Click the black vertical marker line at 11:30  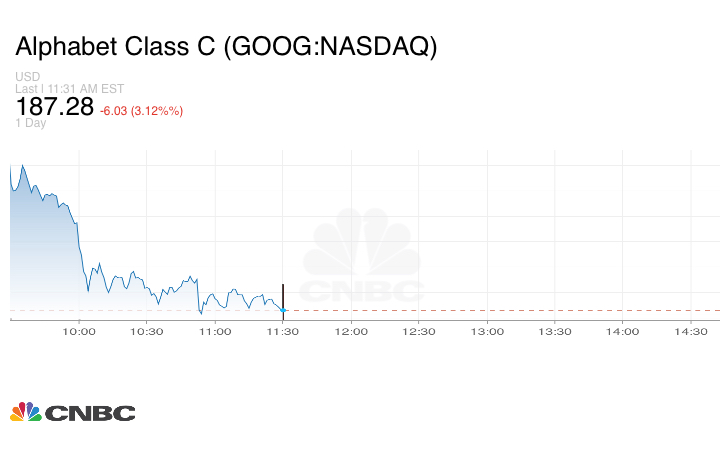coord(283,296)
